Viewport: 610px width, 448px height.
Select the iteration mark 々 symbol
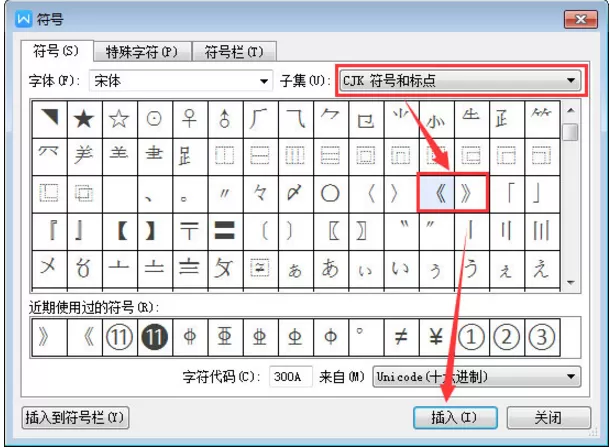[x=260, y=193]
